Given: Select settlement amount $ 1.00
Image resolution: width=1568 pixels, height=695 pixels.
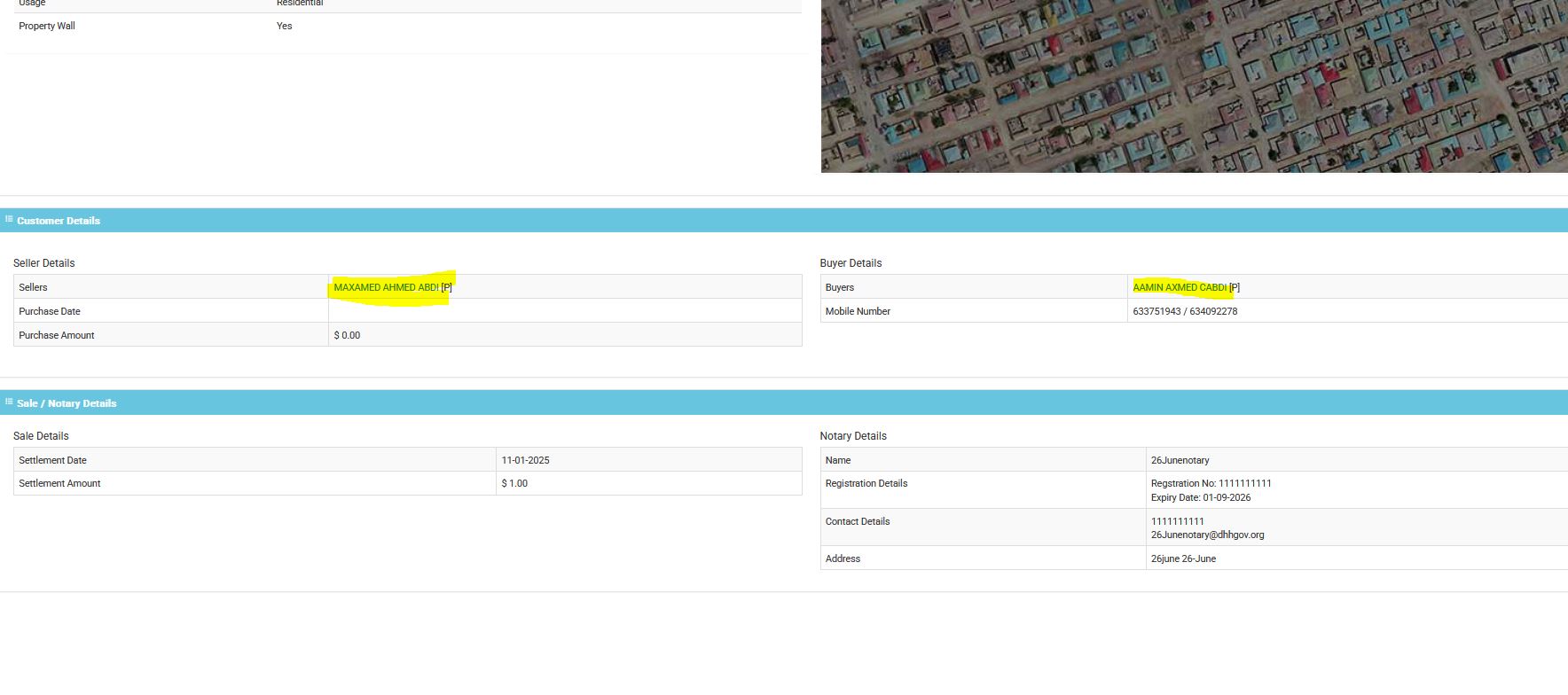Looking at the screenshot, I should click(514, 483).
